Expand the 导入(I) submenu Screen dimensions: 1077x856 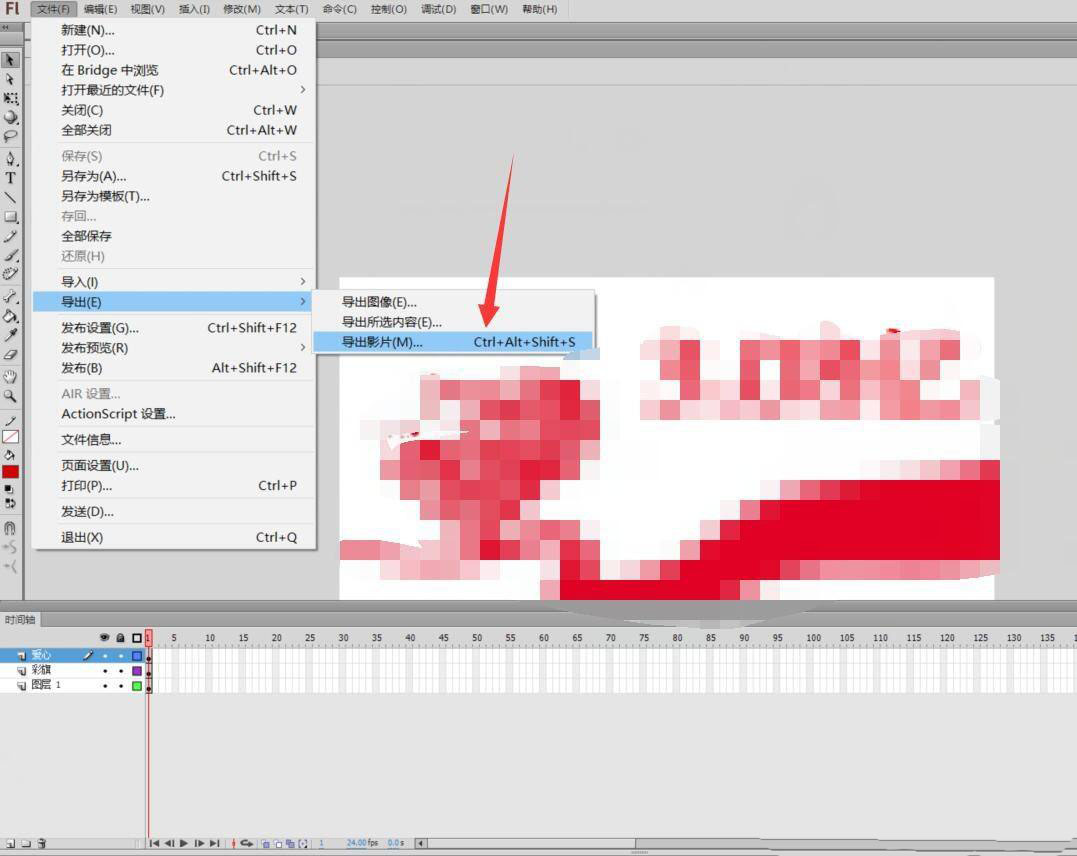pyautogui.click(x=174, y=282)
